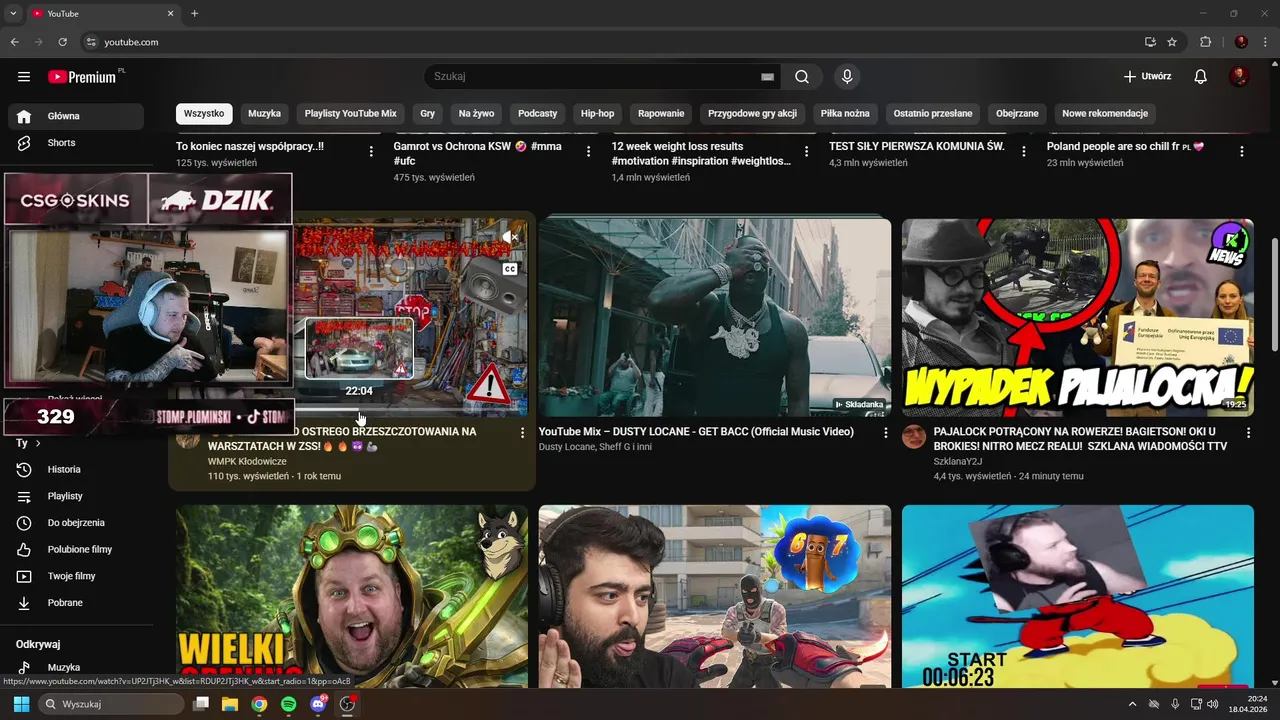Open Polubione filmy in sidebar

tap(76, 550)
